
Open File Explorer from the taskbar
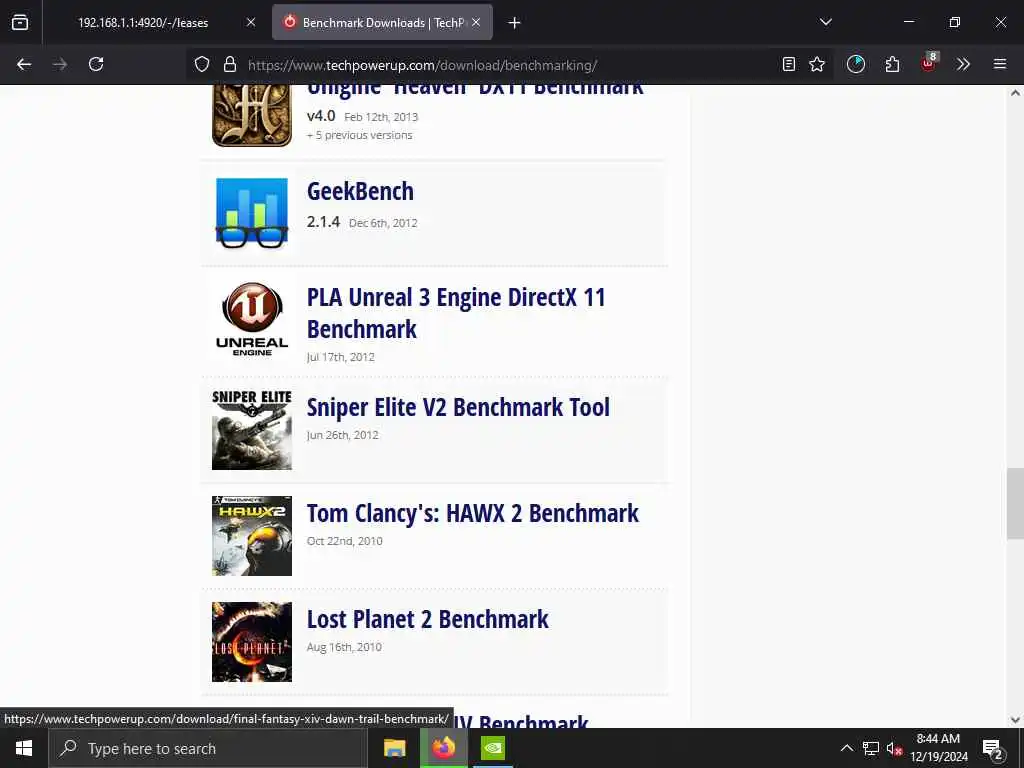(394, 748)
